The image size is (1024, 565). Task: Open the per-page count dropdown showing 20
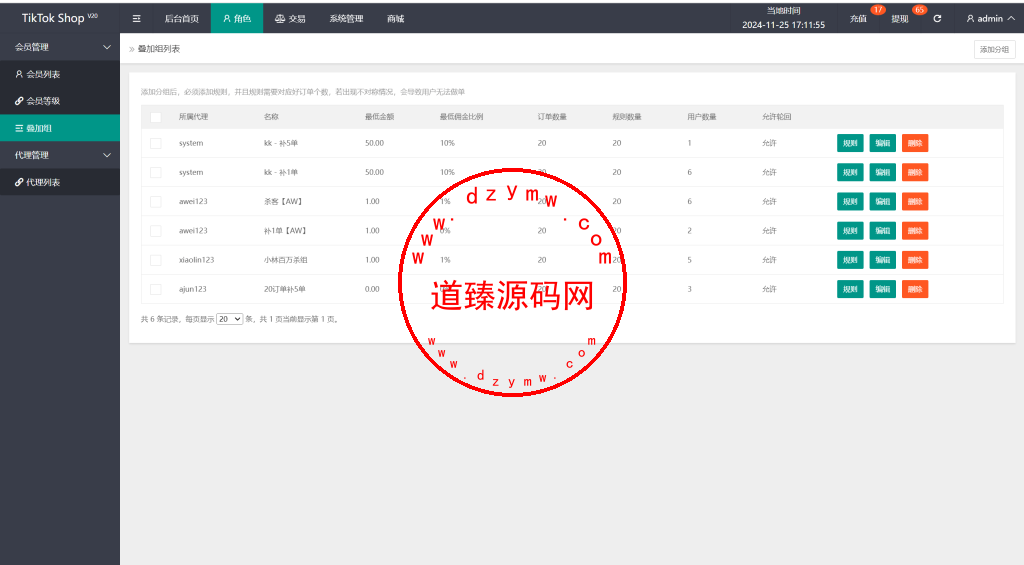[229, 319]
